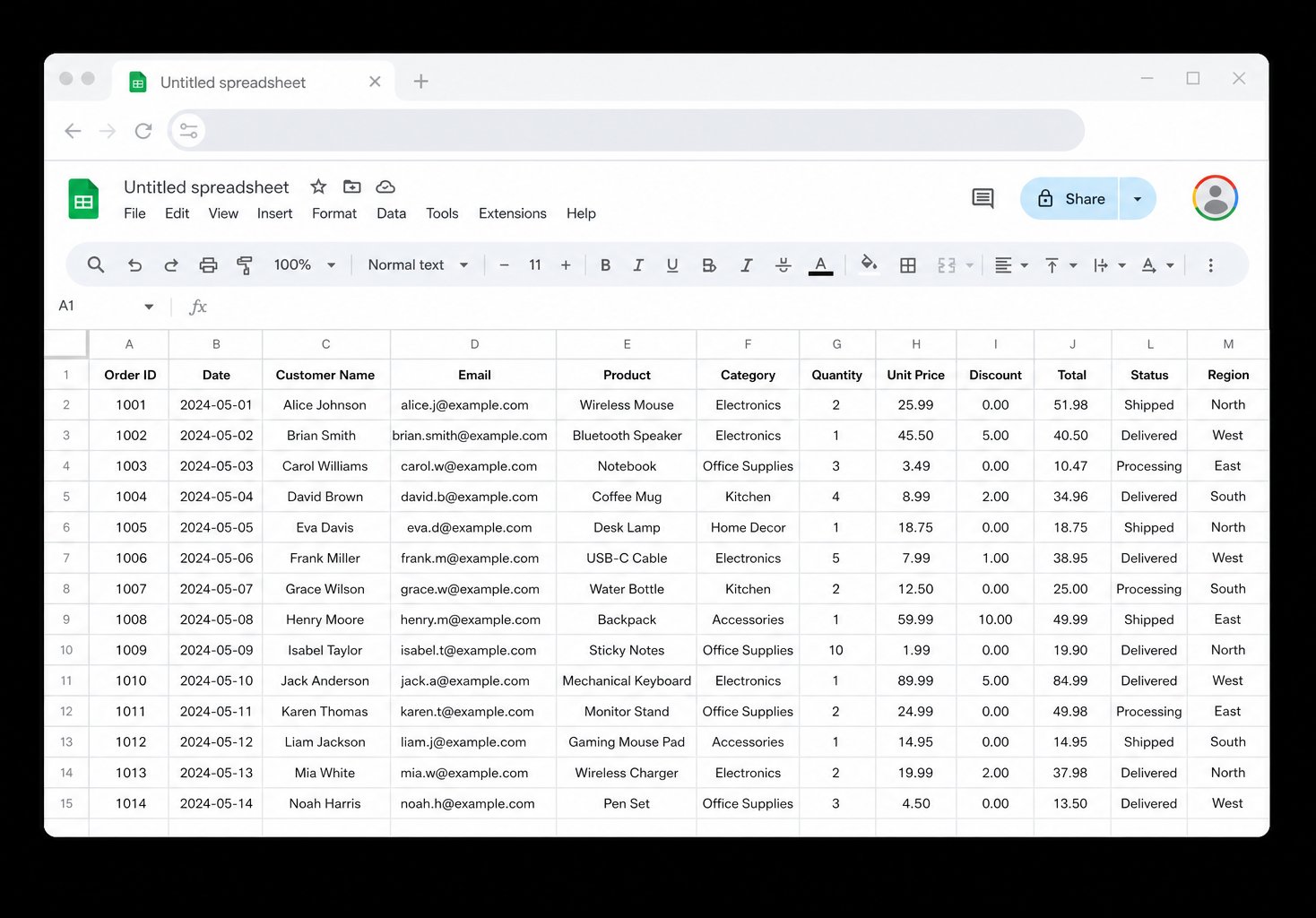Apply strikethrough formatting
The image size is (1316, 918).
[x=783, y=264]
